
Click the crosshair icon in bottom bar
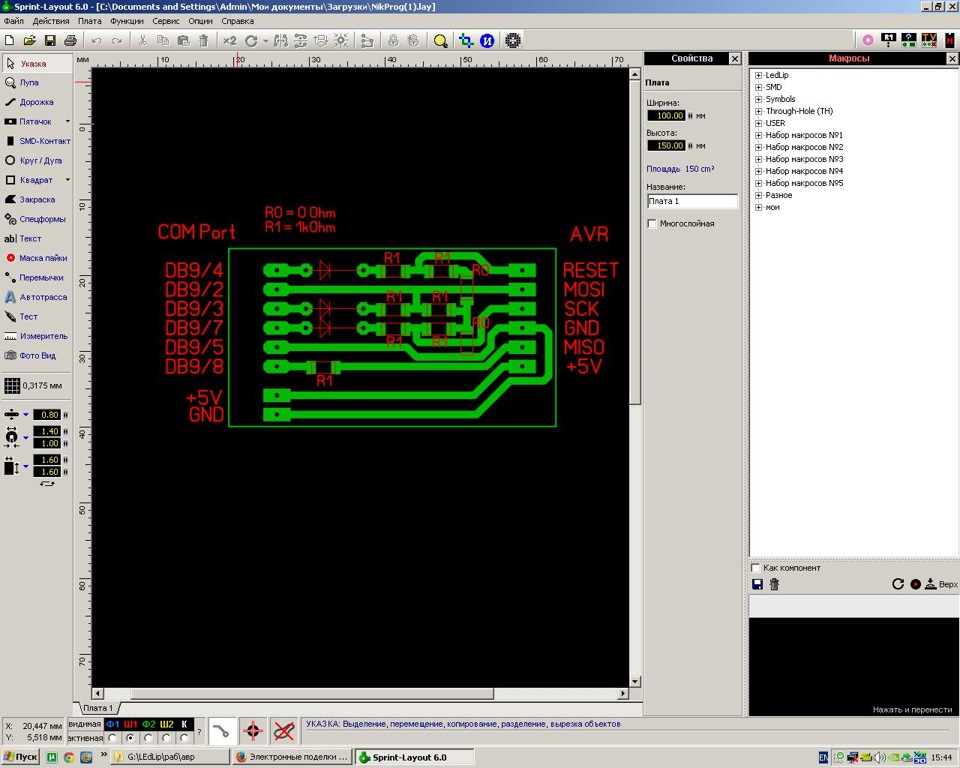click(253, 731)
